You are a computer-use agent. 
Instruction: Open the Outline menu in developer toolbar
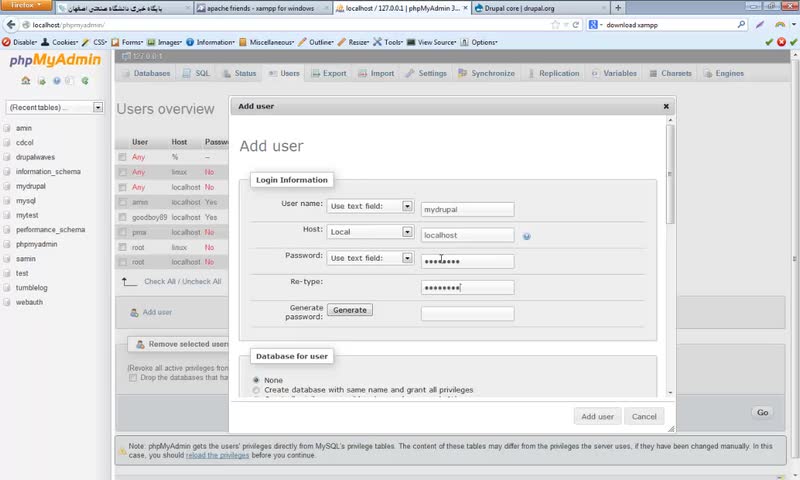point(316,42)
